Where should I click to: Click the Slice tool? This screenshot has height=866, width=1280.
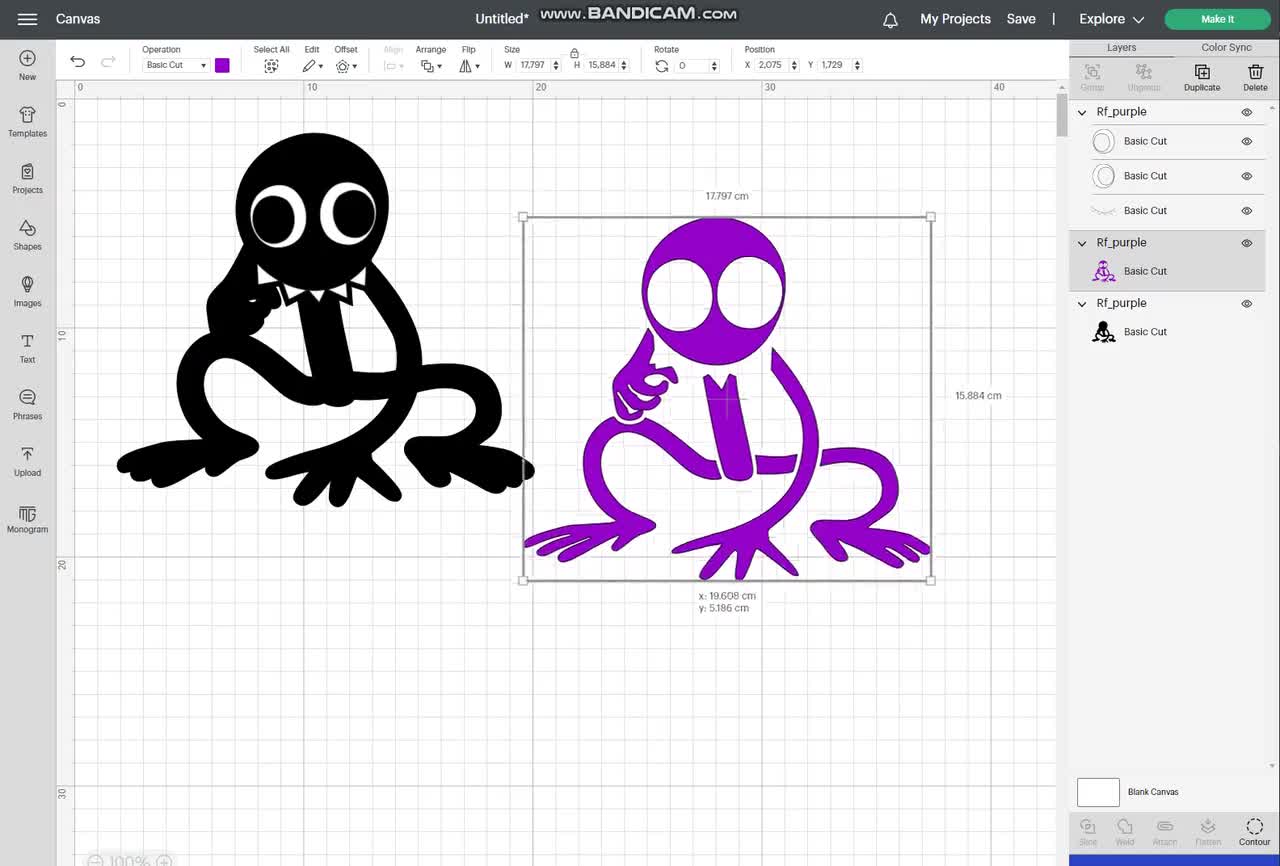tap(1088, 832)
